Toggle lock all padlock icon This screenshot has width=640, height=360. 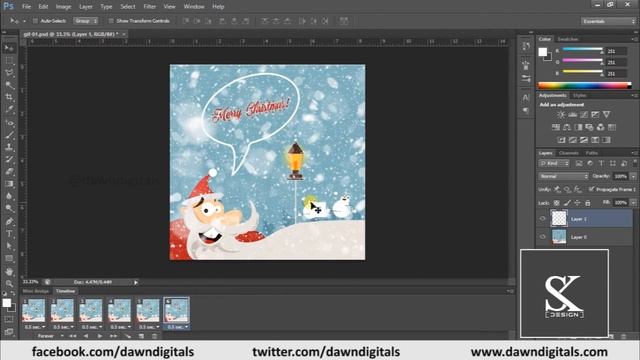click(588, 203)
